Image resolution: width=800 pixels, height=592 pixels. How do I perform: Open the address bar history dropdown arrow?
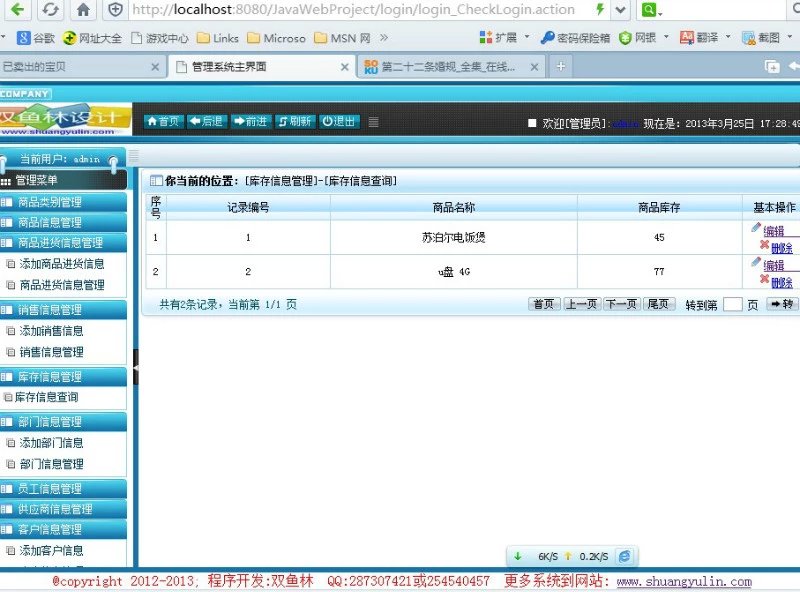(620, 9)
